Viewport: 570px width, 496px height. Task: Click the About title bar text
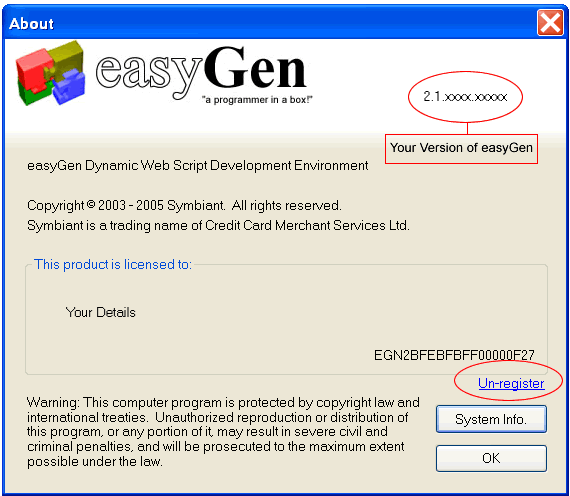click(31, 24)
